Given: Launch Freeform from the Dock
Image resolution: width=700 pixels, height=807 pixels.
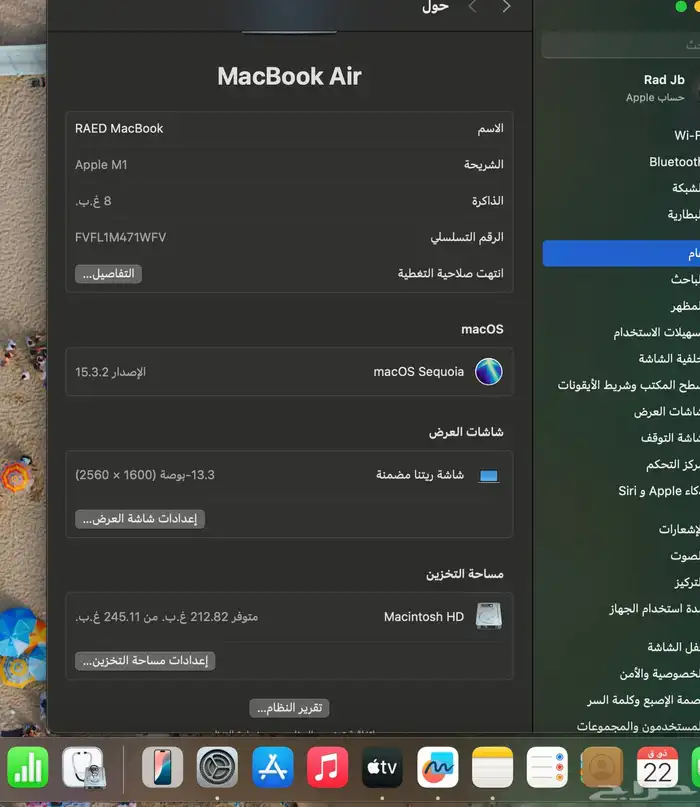Looking at the screenshot, I should (x=438, y=767).
